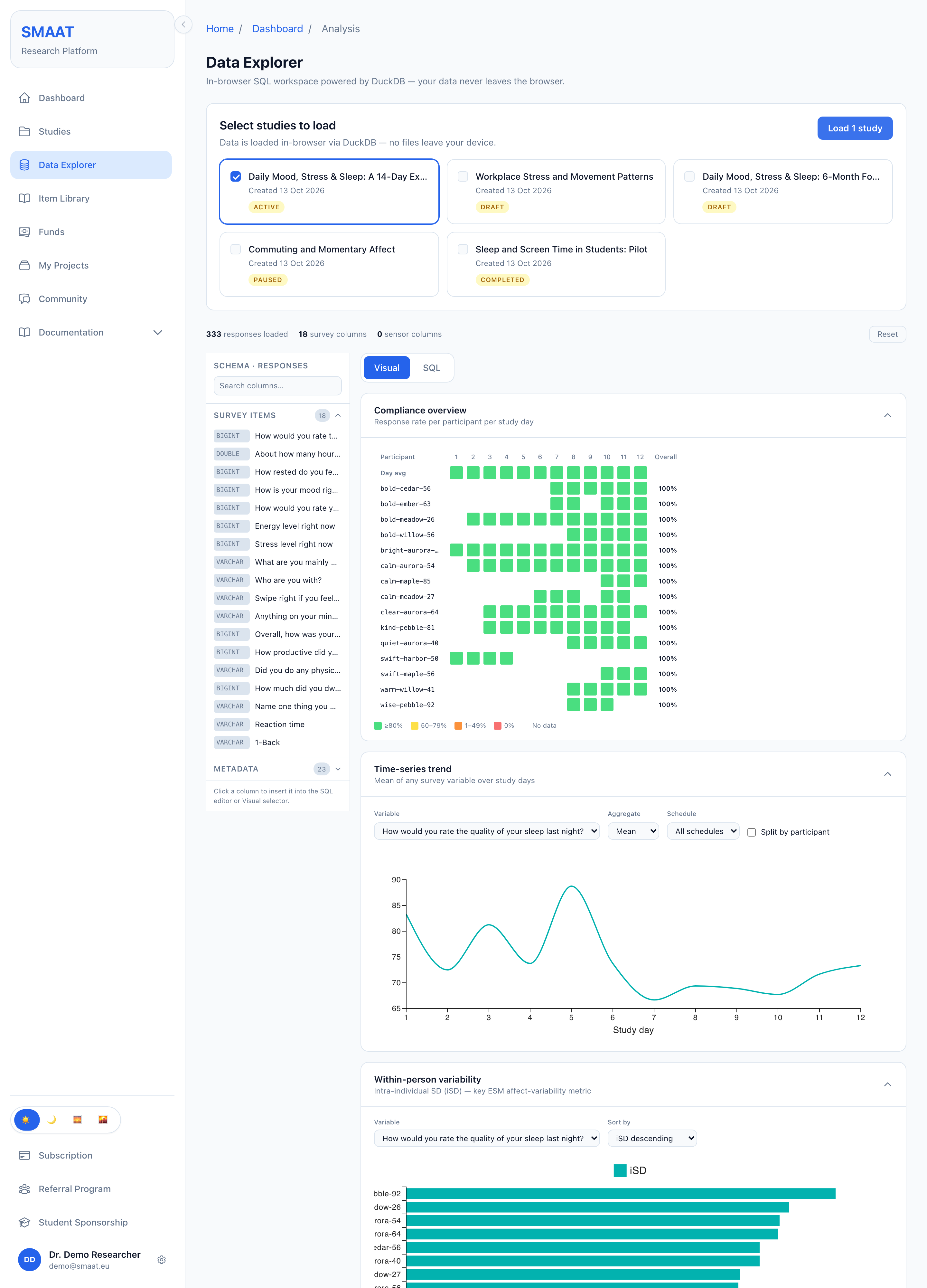
Task: Open Studies in the sidebar menu
Action: pos(91,131)
